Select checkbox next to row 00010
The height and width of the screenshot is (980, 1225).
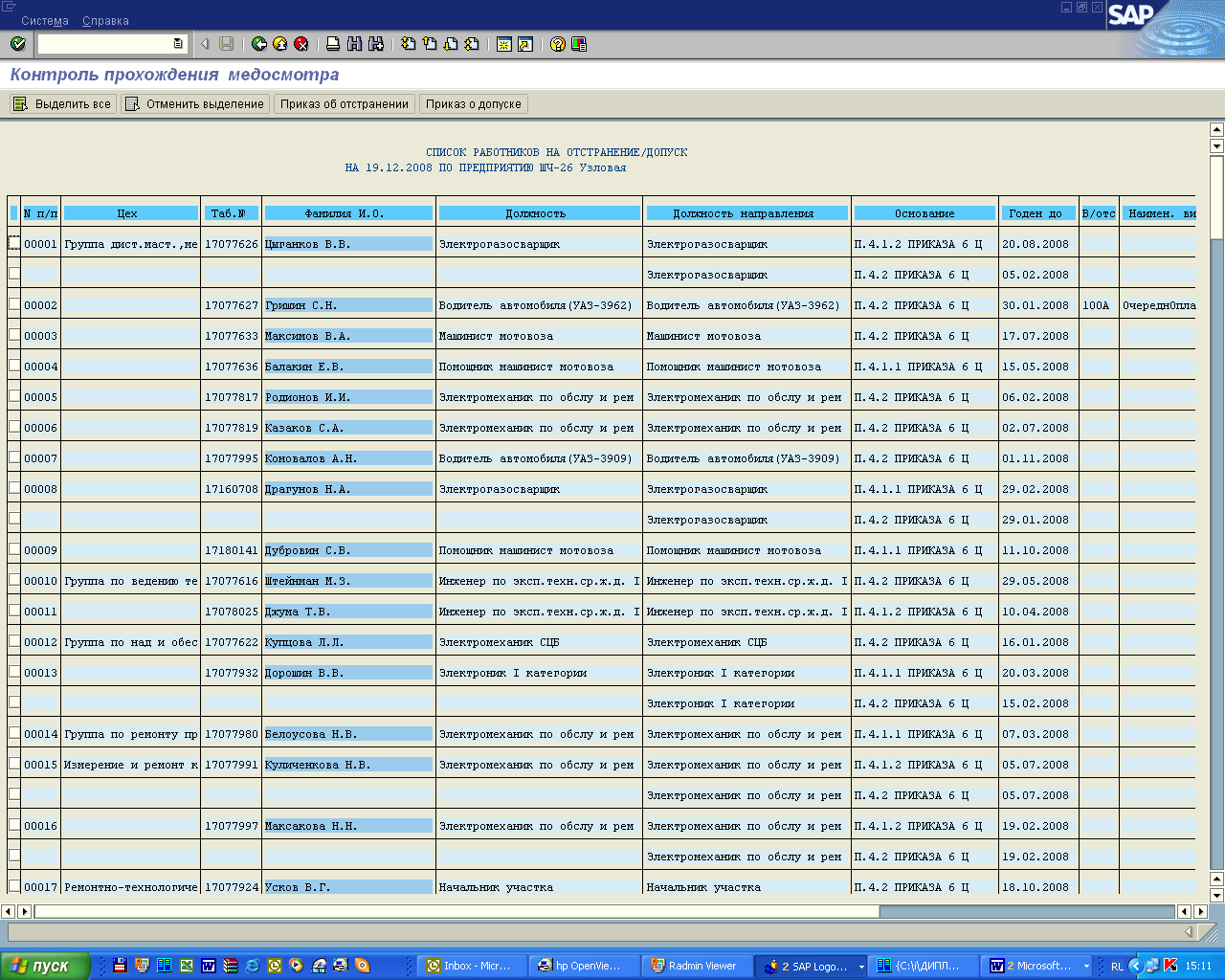[x=14, y=580]
